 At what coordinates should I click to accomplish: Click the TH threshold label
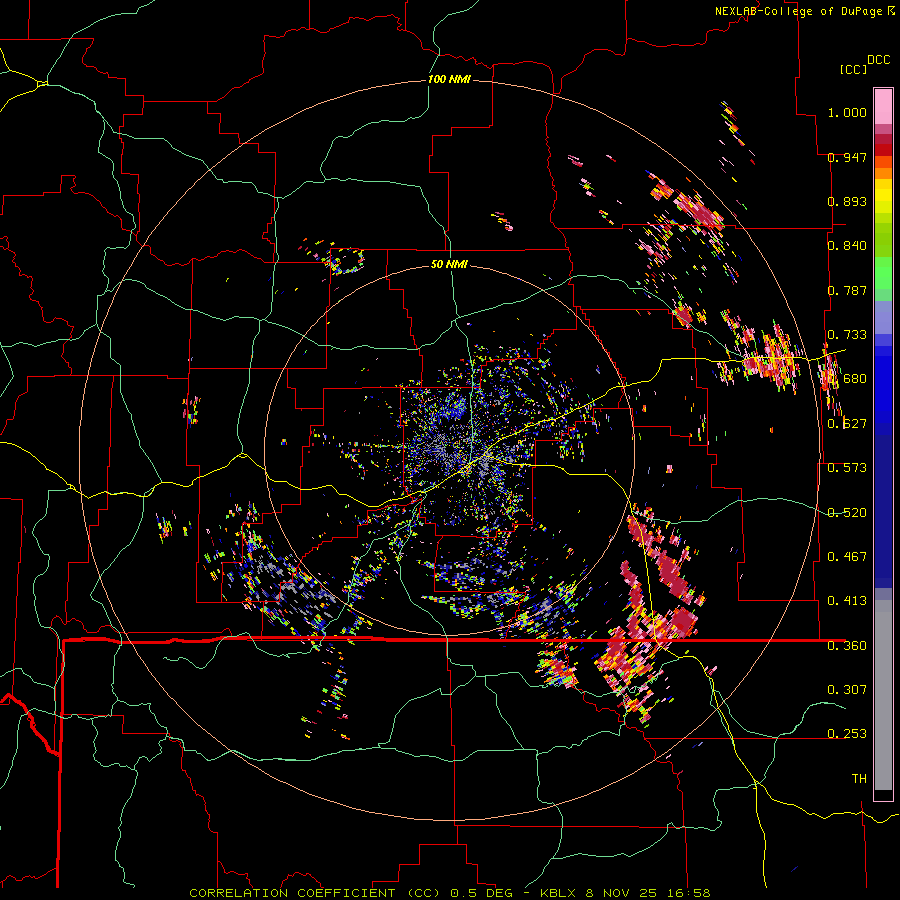coord(859,779)
